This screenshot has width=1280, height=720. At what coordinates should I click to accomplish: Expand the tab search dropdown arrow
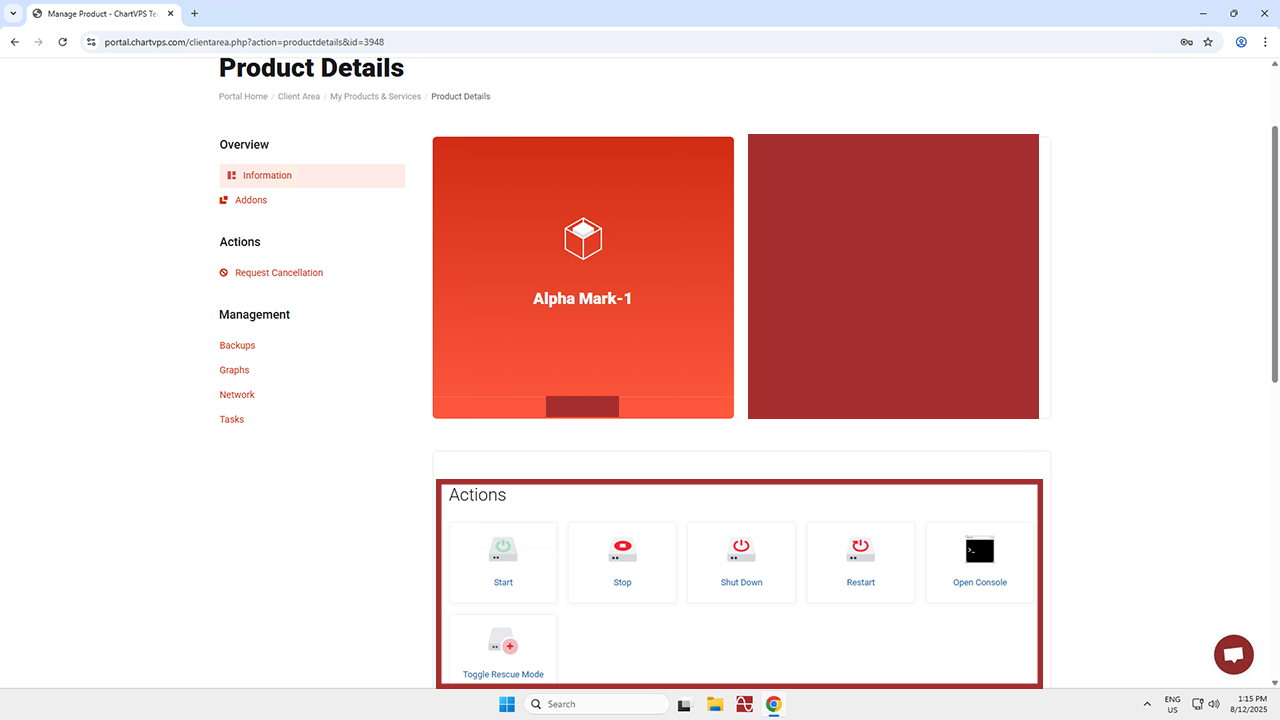(14, 14)
